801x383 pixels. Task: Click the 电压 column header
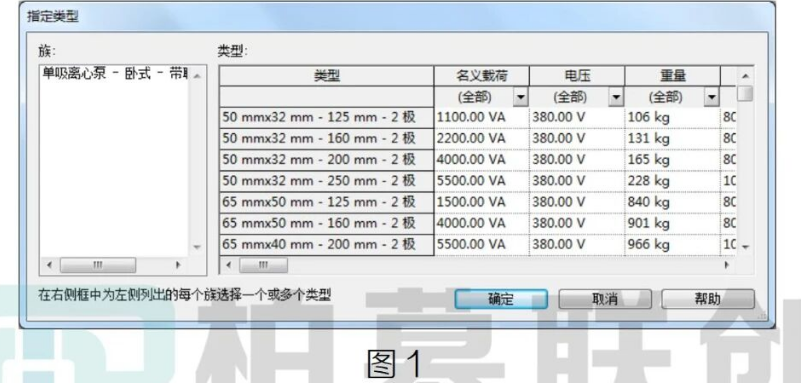(577, 76)
